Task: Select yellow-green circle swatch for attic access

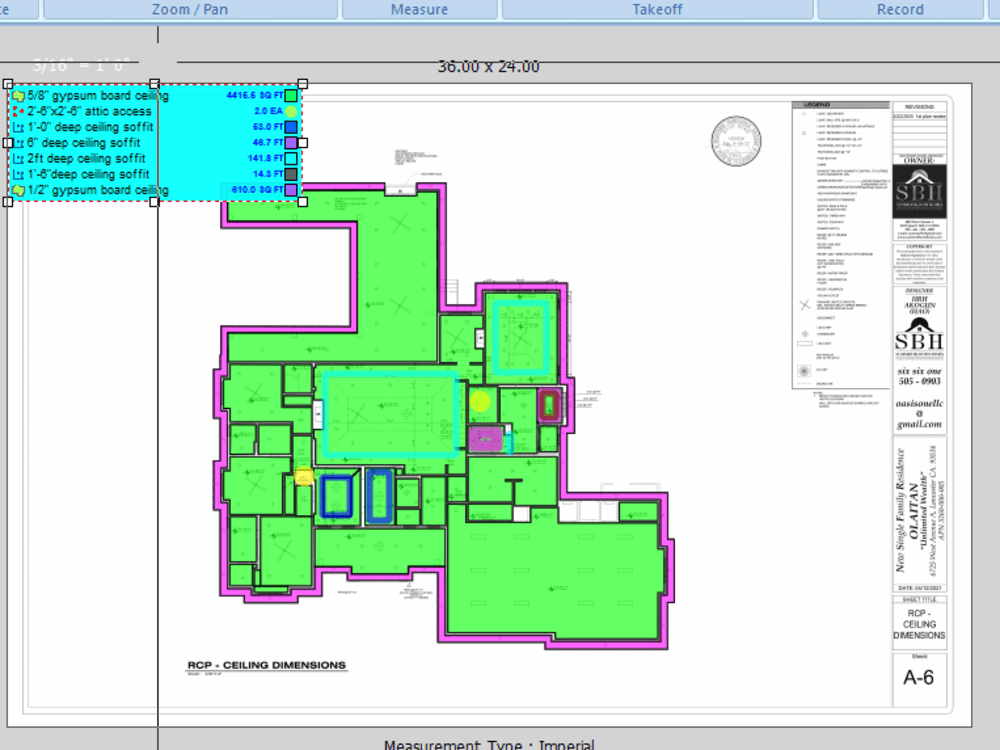Action: point(291,112)
